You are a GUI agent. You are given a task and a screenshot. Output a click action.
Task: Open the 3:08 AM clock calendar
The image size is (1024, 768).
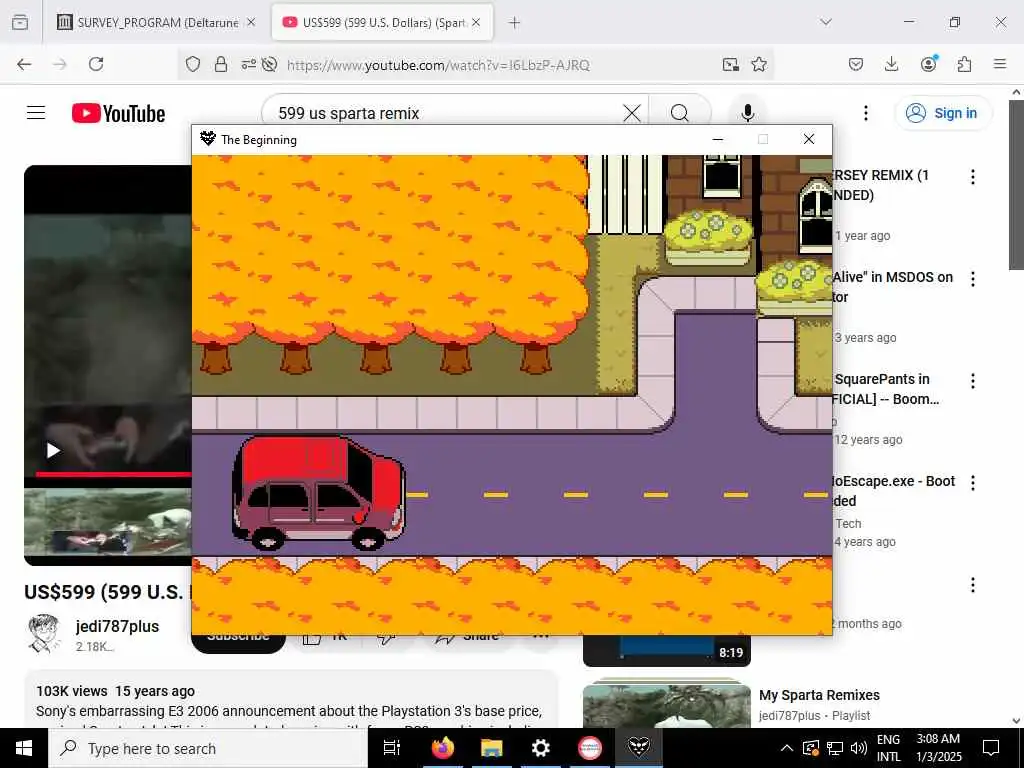tap(938, 748)
